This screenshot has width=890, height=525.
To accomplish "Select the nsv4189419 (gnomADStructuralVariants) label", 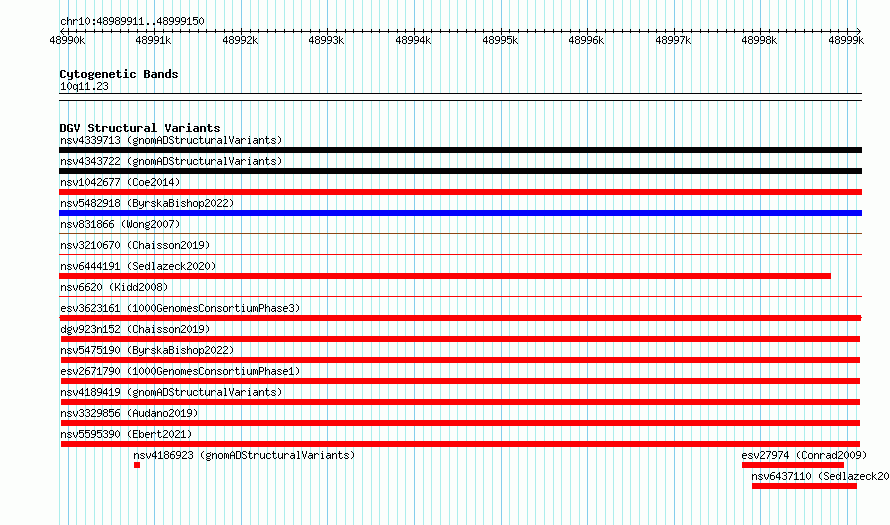I will tap(171, 392).
